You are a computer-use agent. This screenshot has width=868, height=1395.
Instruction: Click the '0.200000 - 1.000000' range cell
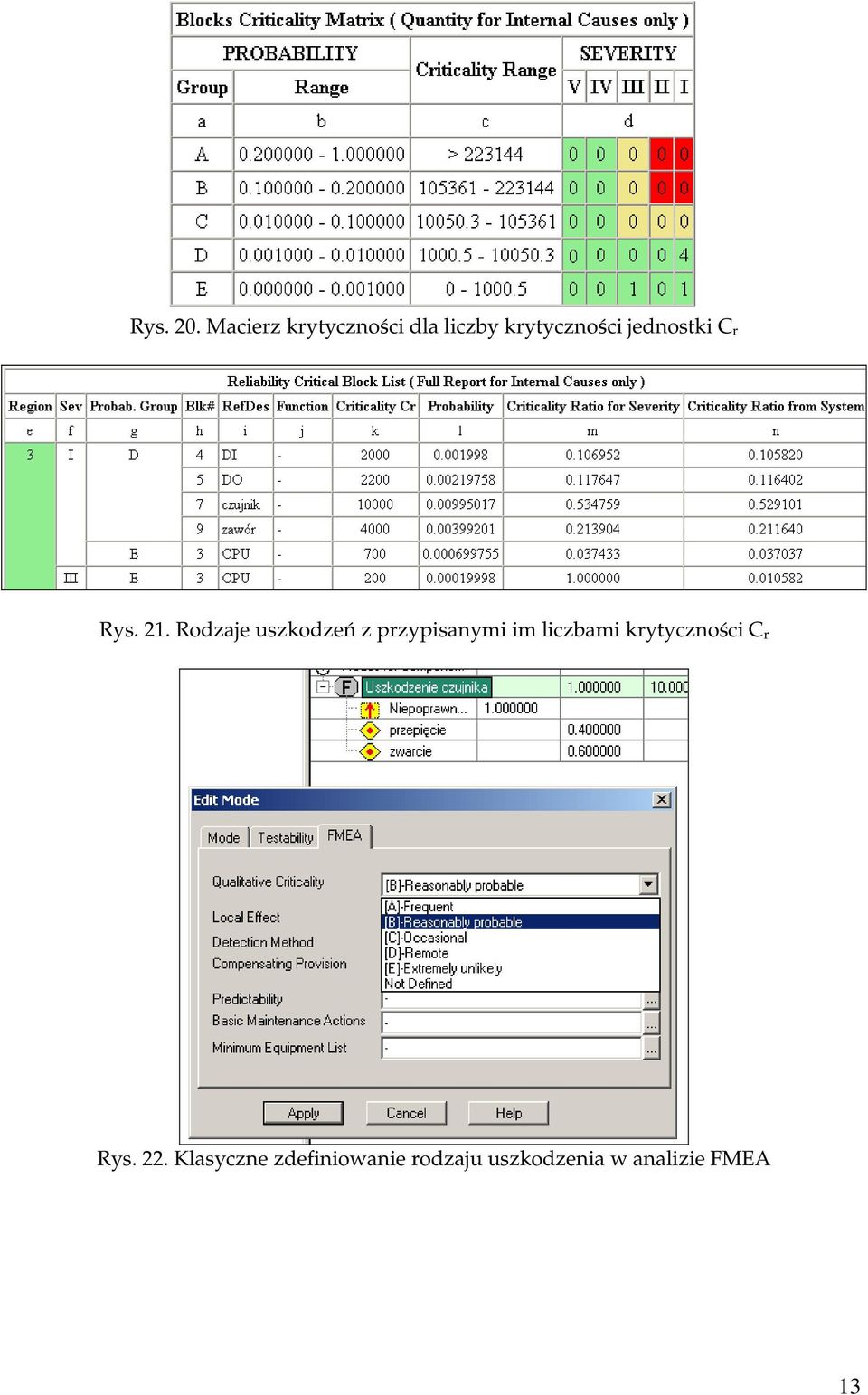point(322,155)
